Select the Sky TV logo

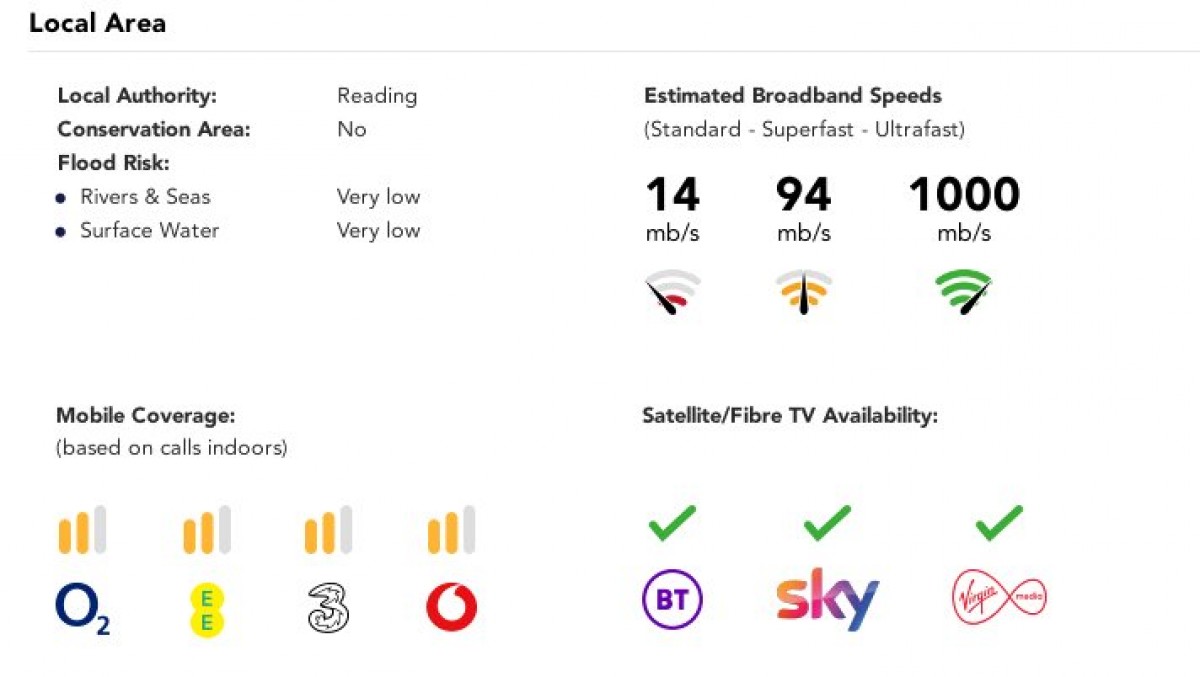827,599
